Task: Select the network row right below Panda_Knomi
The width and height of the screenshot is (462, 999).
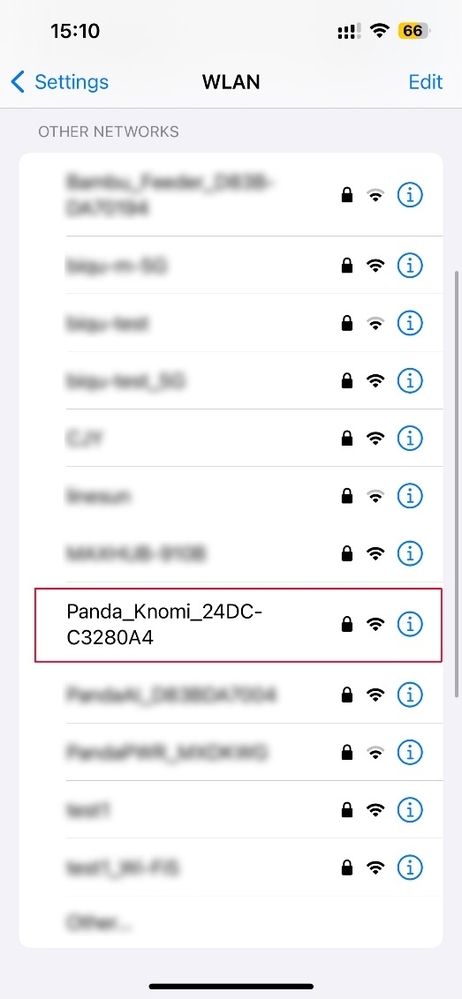Action: (x=231, y=693)
